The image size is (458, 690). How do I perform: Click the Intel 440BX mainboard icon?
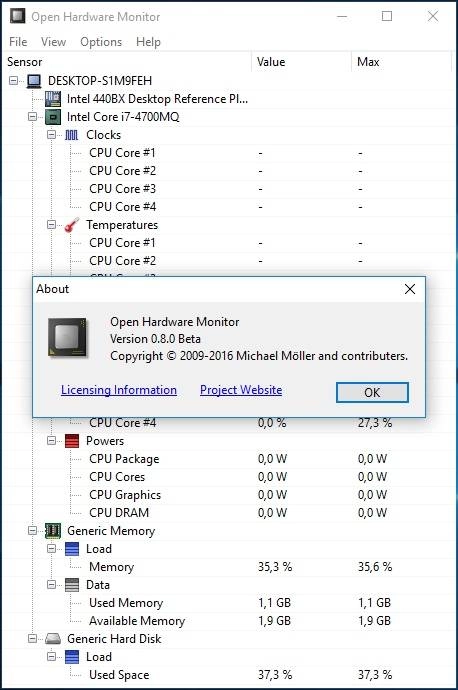[53, 99]
